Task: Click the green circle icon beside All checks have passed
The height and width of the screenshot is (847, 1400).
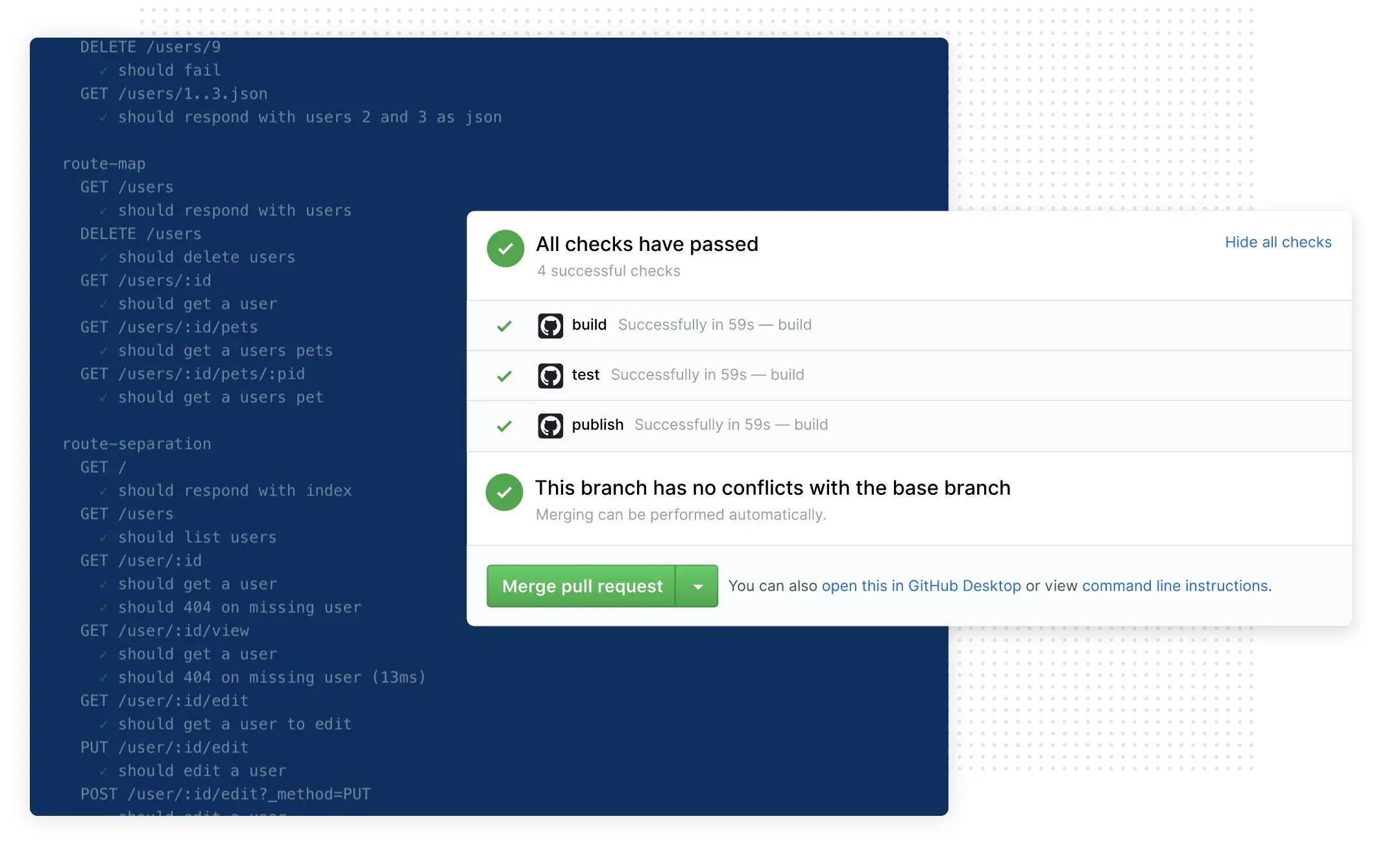Action: [x=505, y=248]
